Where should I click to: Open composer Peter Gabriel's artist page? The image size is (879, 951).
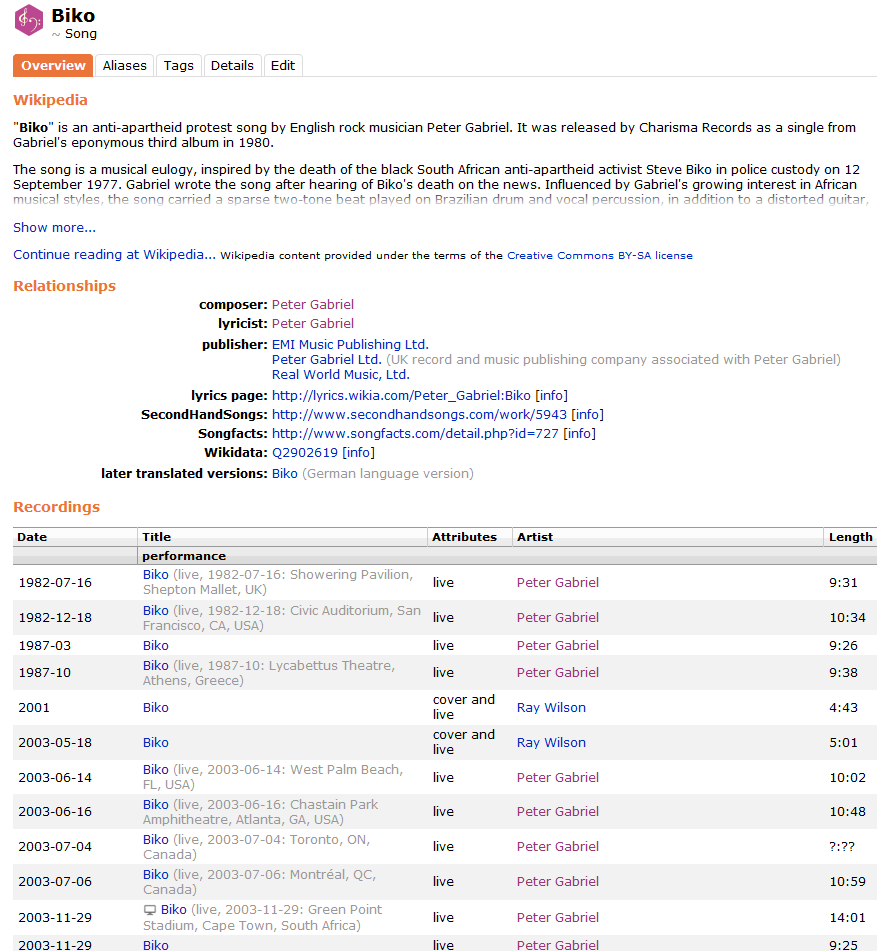(x=313, y=304)
